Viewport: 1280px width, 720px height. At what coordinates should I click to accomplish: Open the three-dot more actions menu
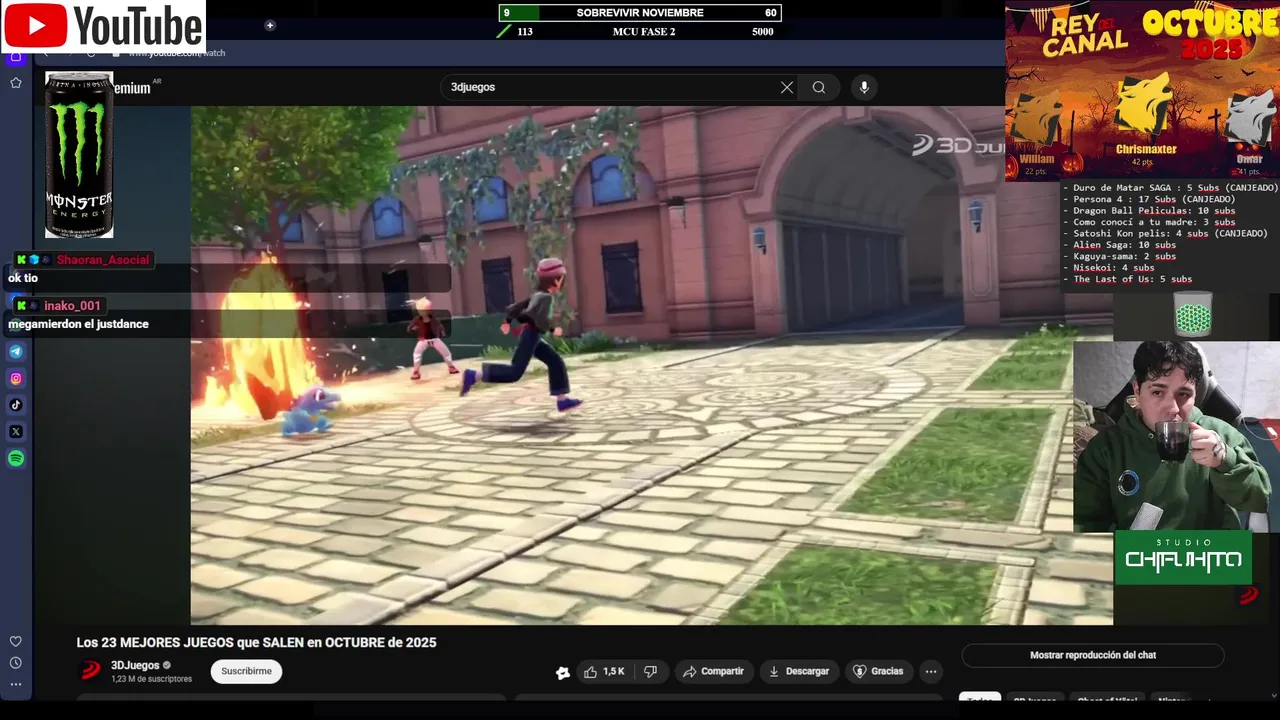931,672
